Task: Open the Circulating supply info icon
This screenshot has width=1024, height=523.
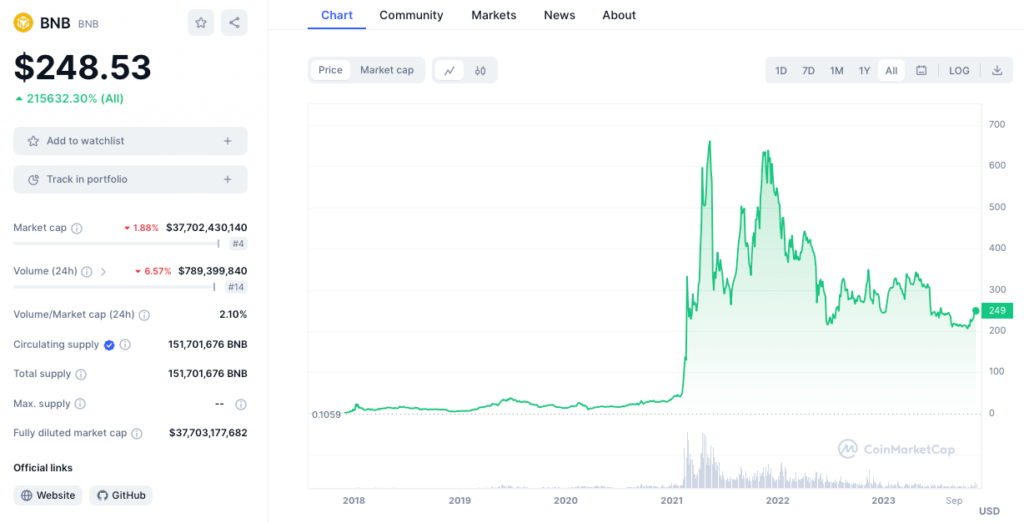Action: click(125, 345)
